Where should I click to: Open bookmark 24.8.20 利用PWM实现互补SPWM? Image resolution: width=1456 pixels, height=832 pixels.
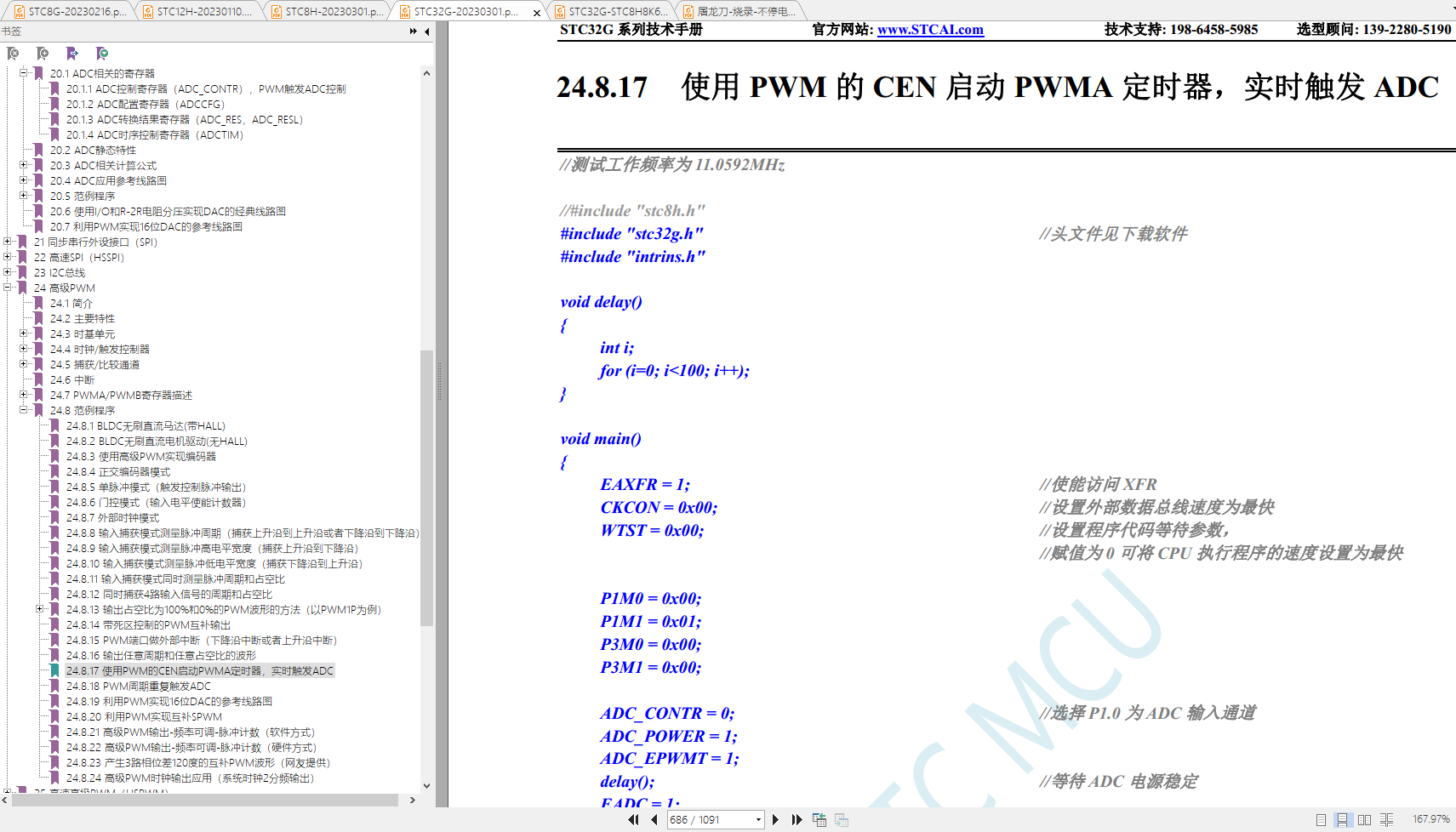click(x=144, y=716)
